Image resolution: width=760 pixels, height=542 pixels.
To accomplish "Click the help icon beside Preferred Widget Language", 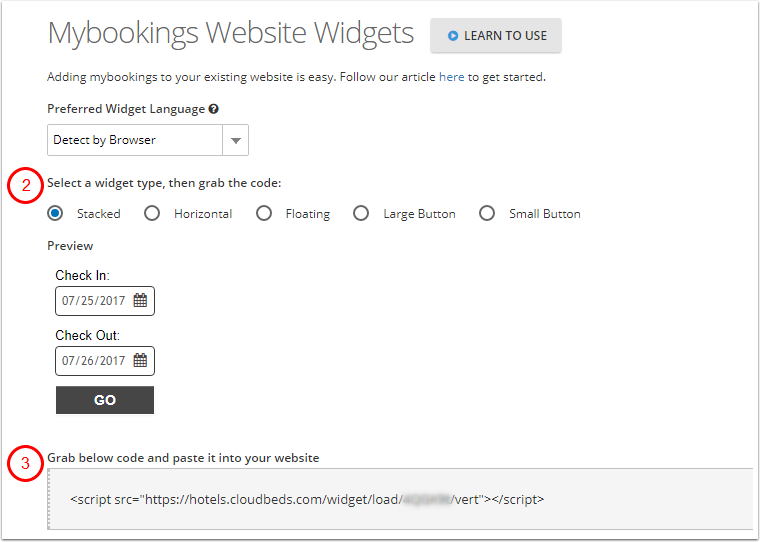I will point(214,109).
